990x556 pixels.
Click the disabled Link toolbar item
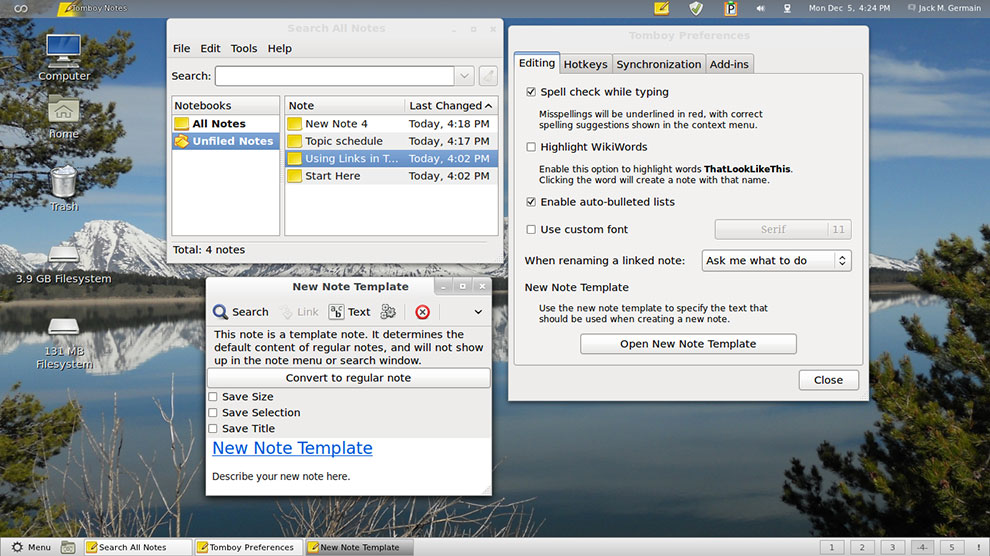300,312
